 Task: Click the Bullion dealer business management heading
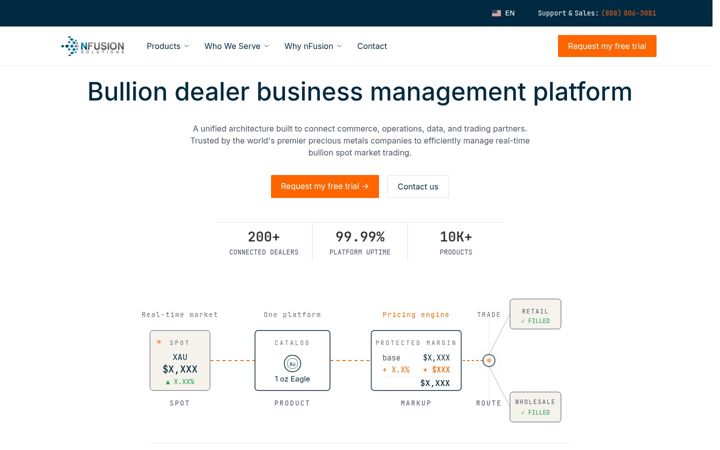point(360,91)
